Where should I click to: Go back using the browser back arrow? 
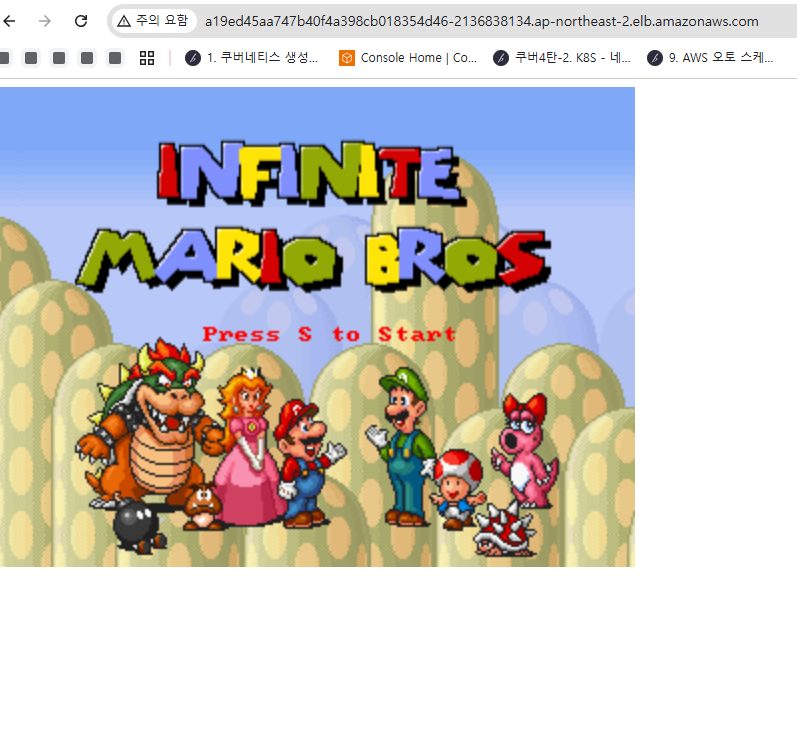(9, 21)
